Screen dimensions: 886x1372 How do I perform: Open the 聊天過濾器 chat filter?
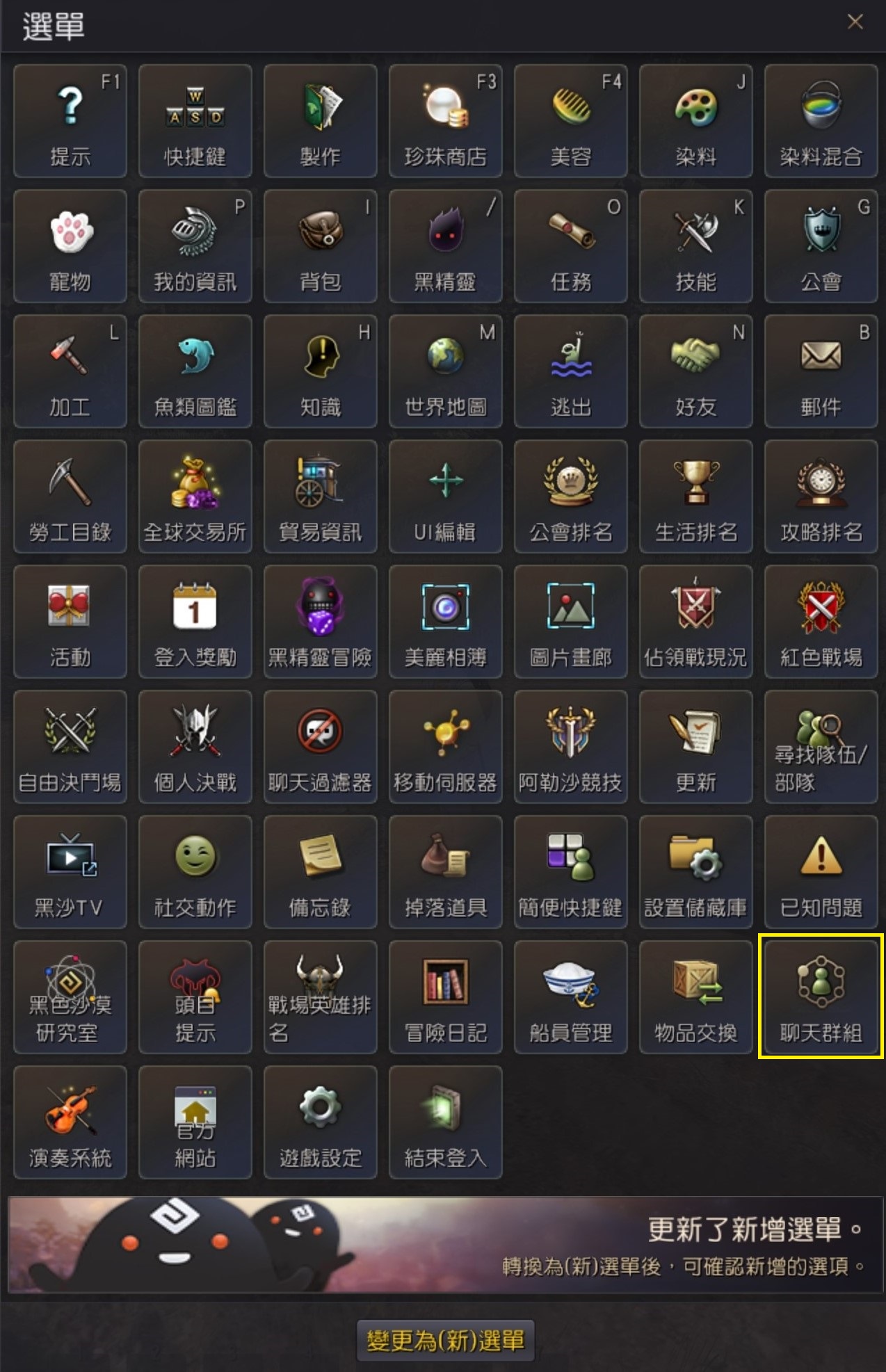coord(320,747)
